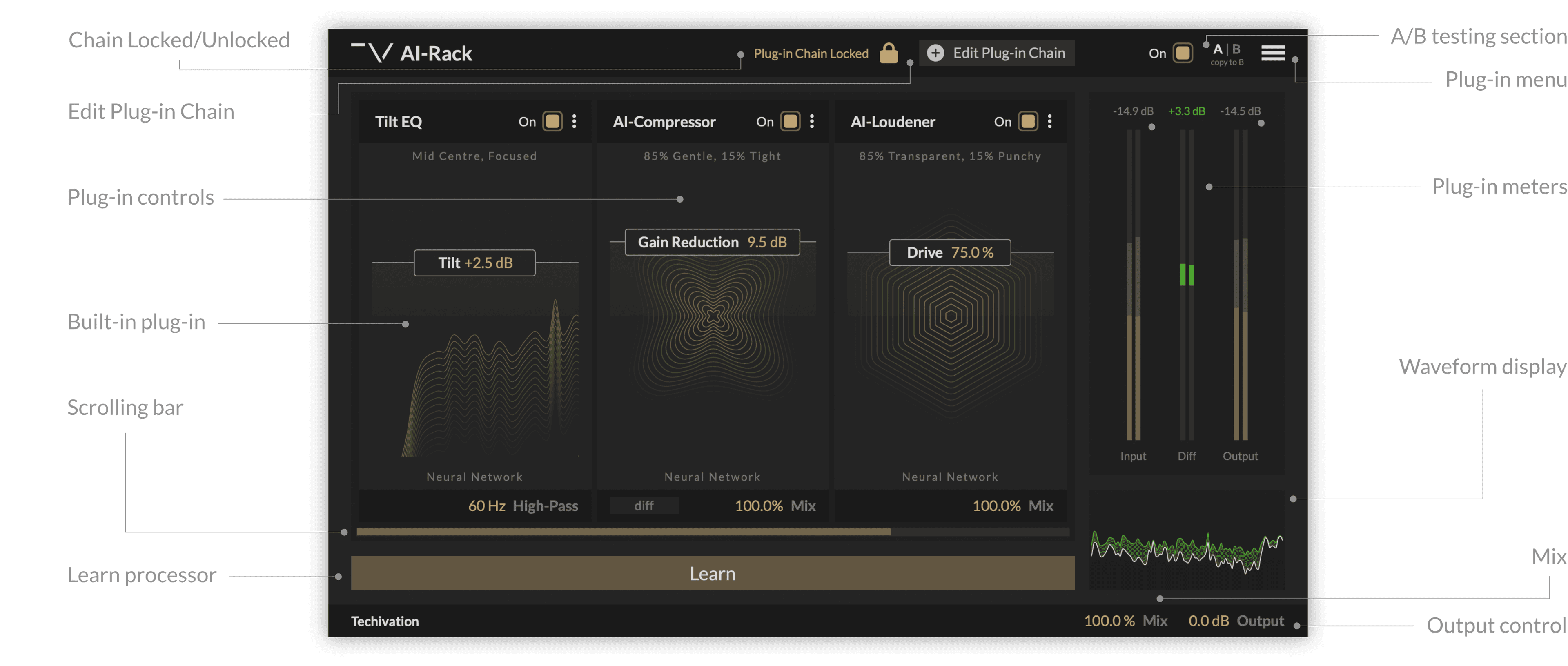
Task: Click the plus icon beside Edit Plug-in Chain
Action: [935, 53]
